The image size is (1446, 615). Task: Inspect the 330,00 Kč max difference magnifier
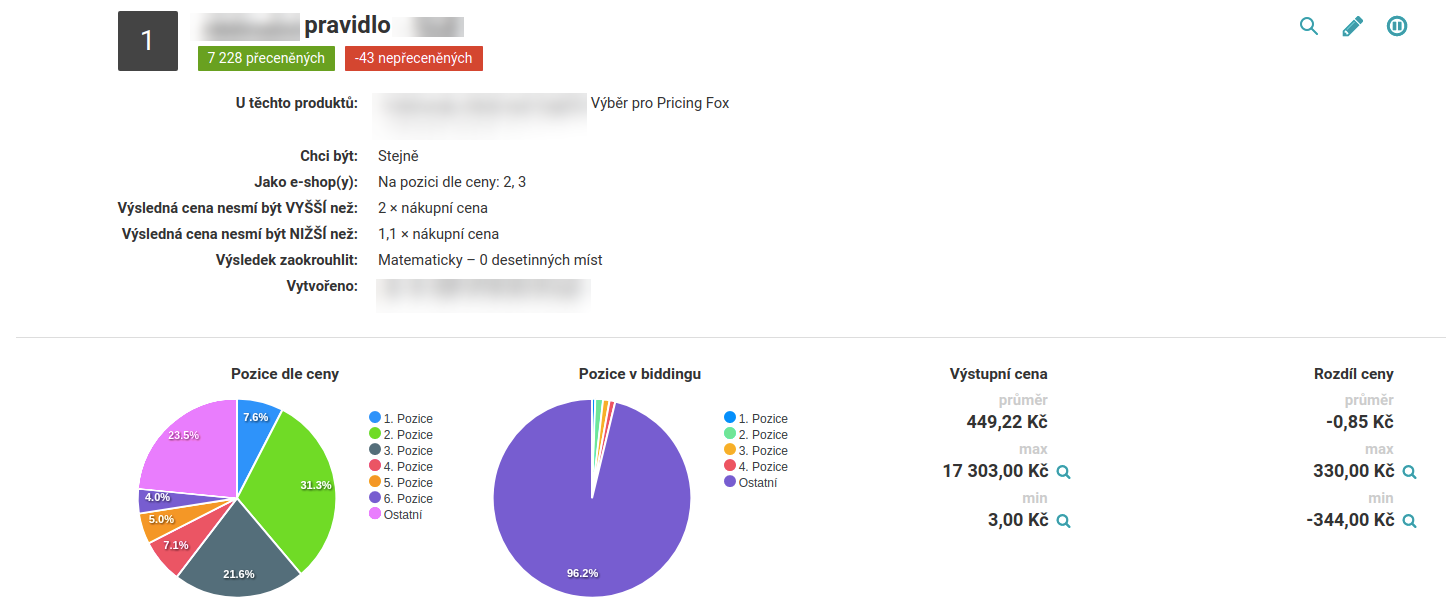point(1409,472)
